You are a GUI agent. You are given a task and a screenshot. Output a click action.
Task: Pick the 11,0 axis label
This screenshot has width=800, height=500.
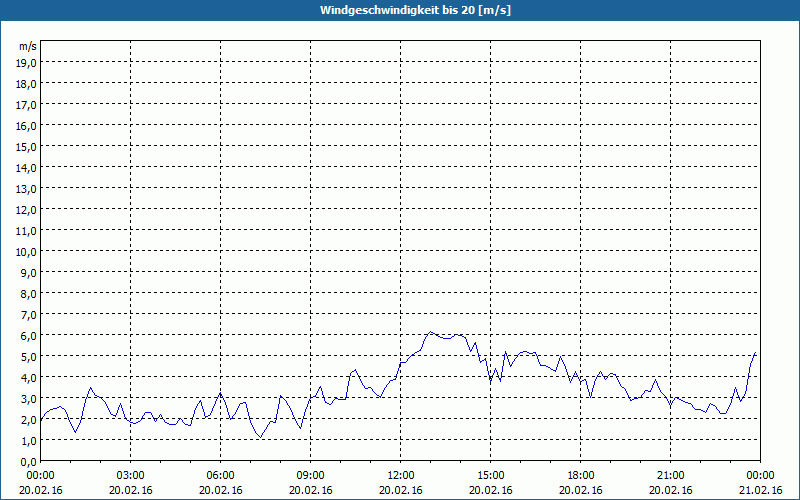coord(27,231)
